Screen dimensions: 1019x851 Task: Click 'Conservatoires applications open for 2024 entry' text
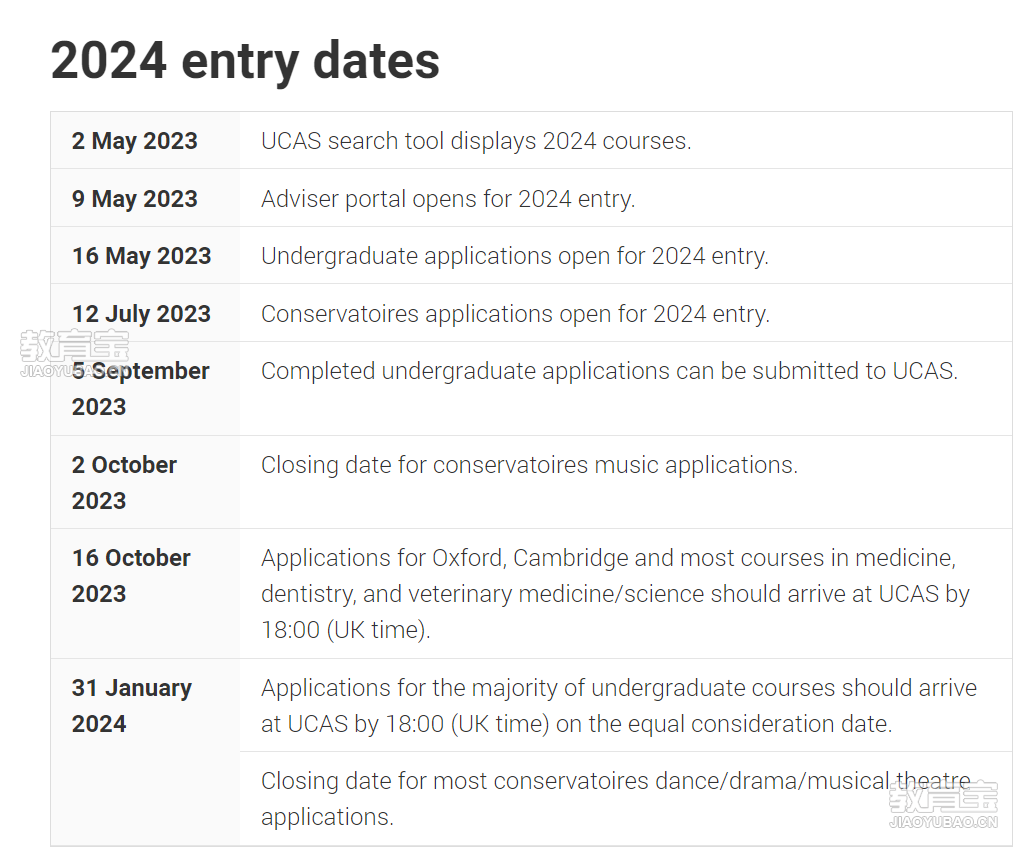pos(515,314)
